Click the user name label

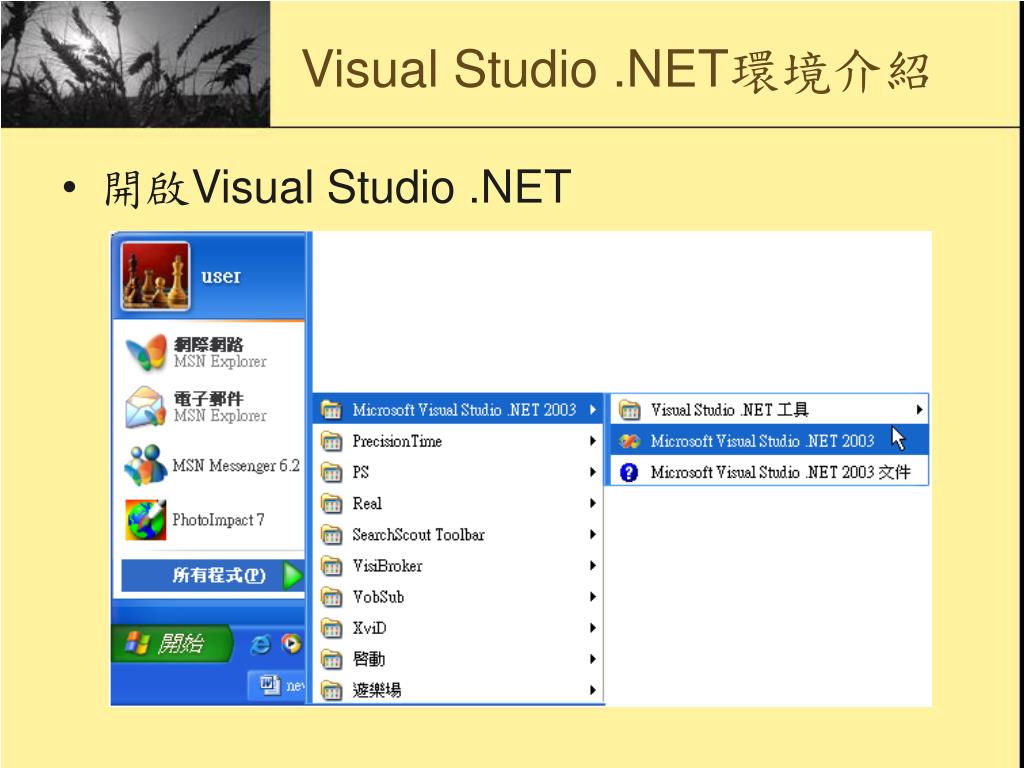click(221, 277)
